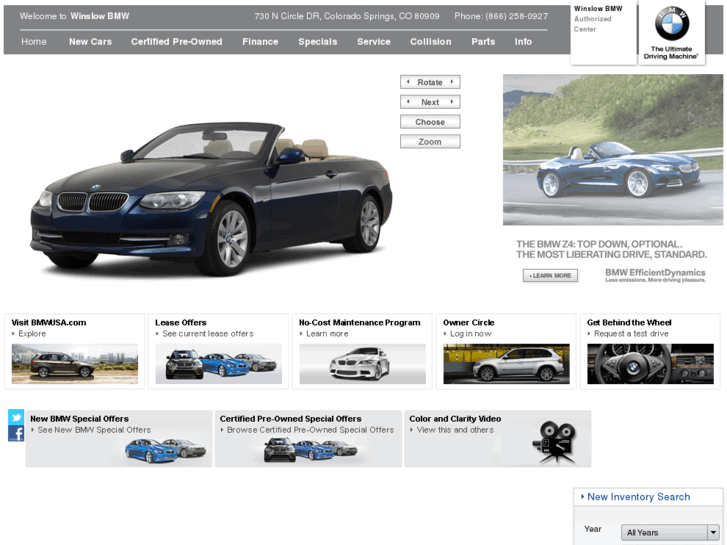Open the Facebook icon link
This screenshot has height=545, width=727.
(x=16, y=433)
